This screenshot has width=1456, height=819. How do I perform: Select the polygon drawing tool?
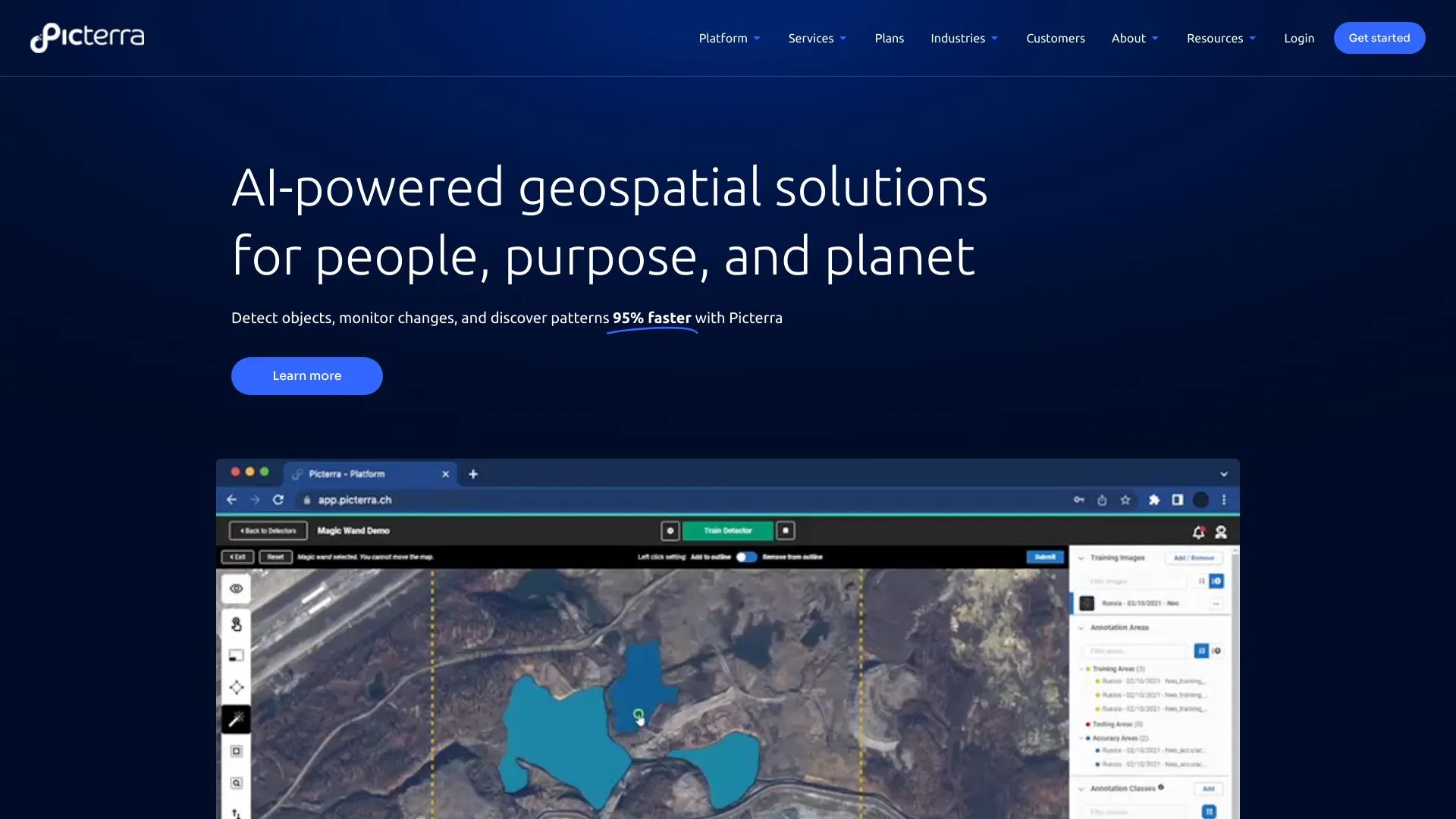[235, 687]
